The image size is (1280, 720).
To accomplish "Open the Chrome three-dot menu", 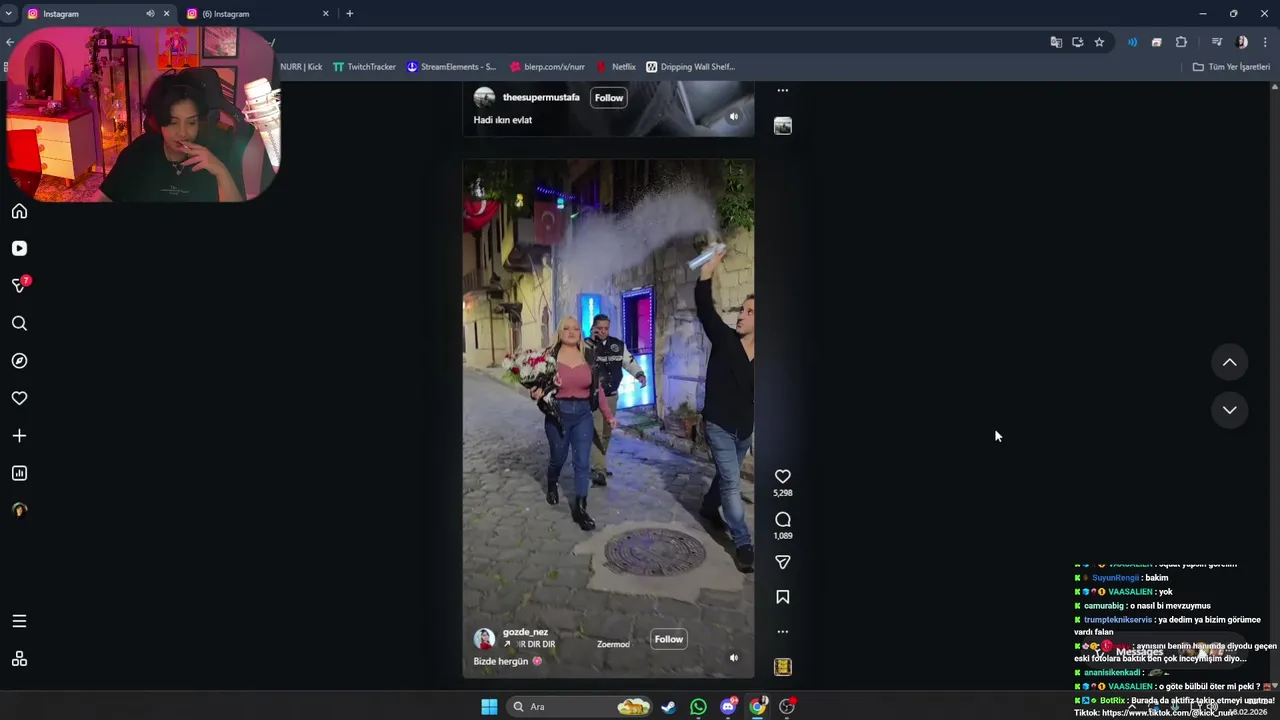I will tap(1265, 42).
